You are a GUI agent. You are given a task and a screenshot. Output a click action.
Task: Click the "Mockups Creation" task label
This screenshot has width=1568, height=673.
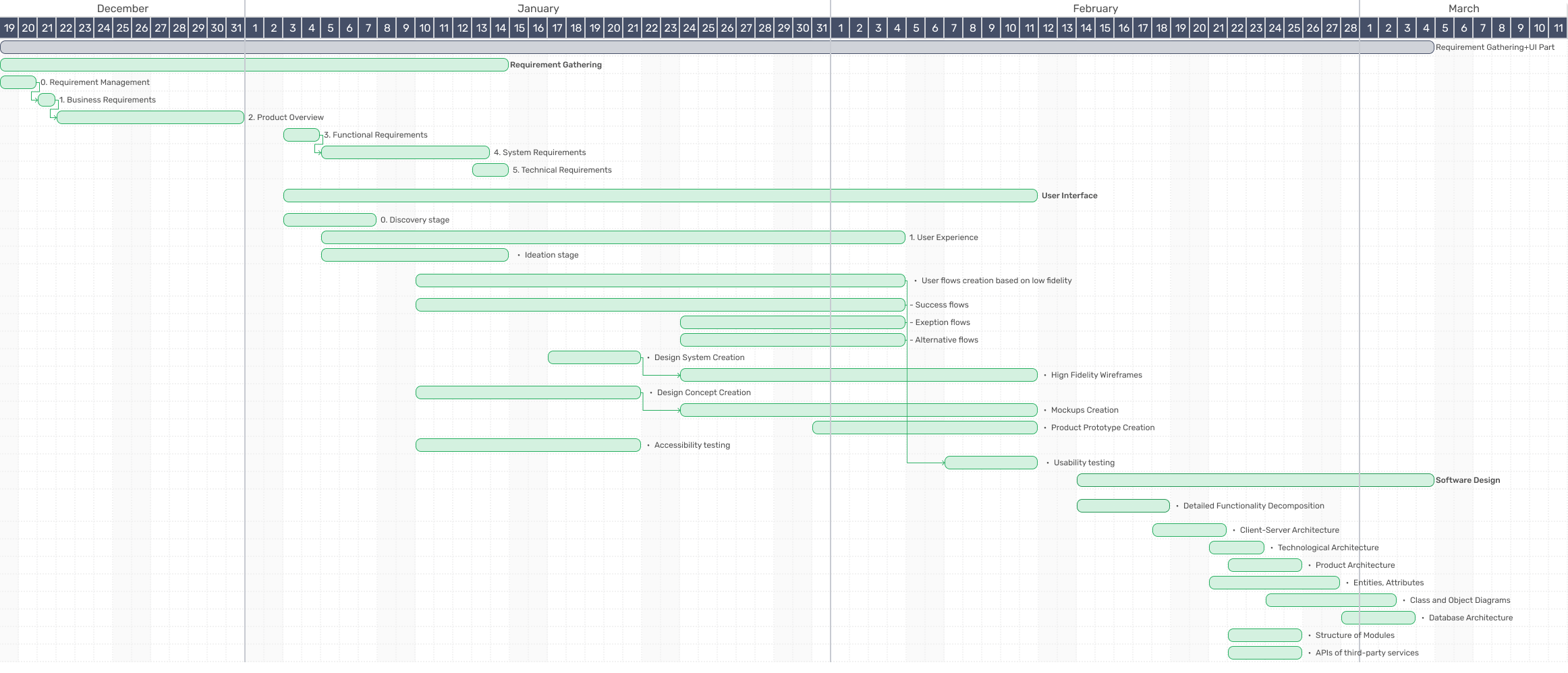point(1084,410)
